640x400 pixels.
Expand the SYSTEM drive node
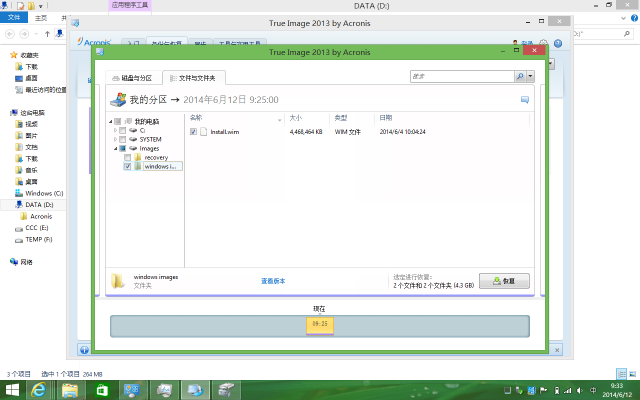tap(115, 139)
